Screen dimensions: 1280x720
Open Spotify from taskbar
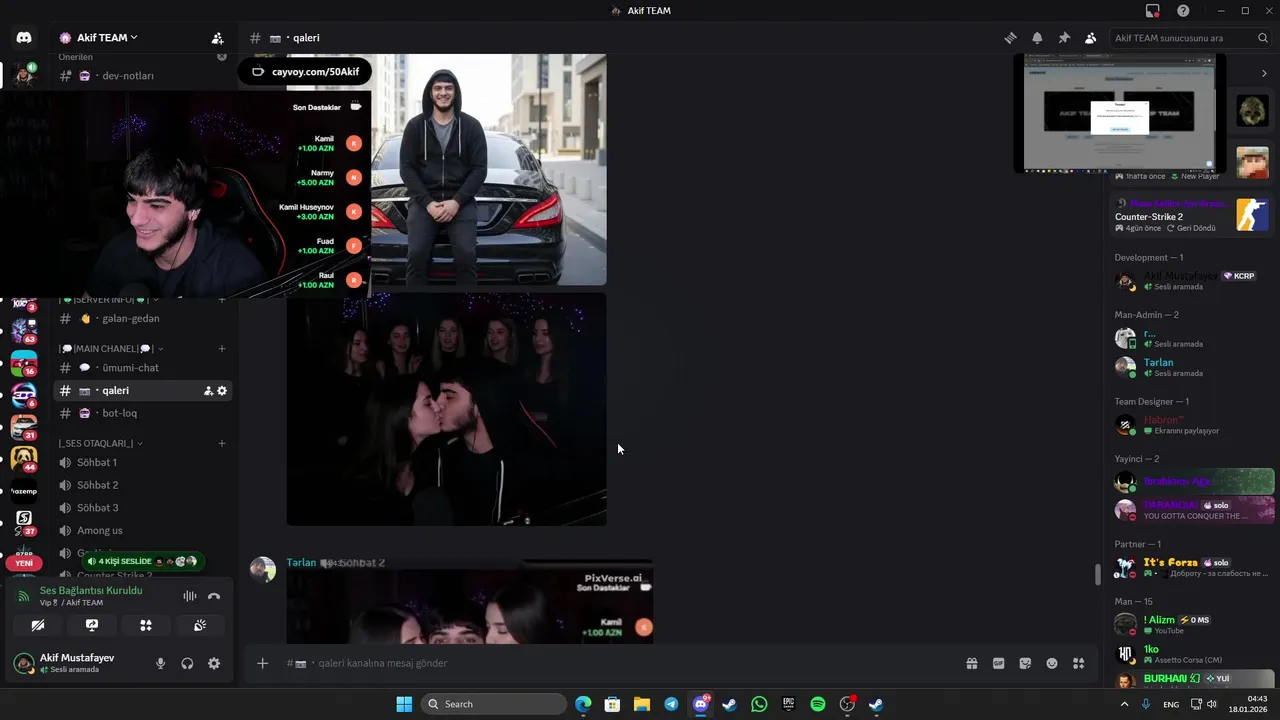[817, 704]
